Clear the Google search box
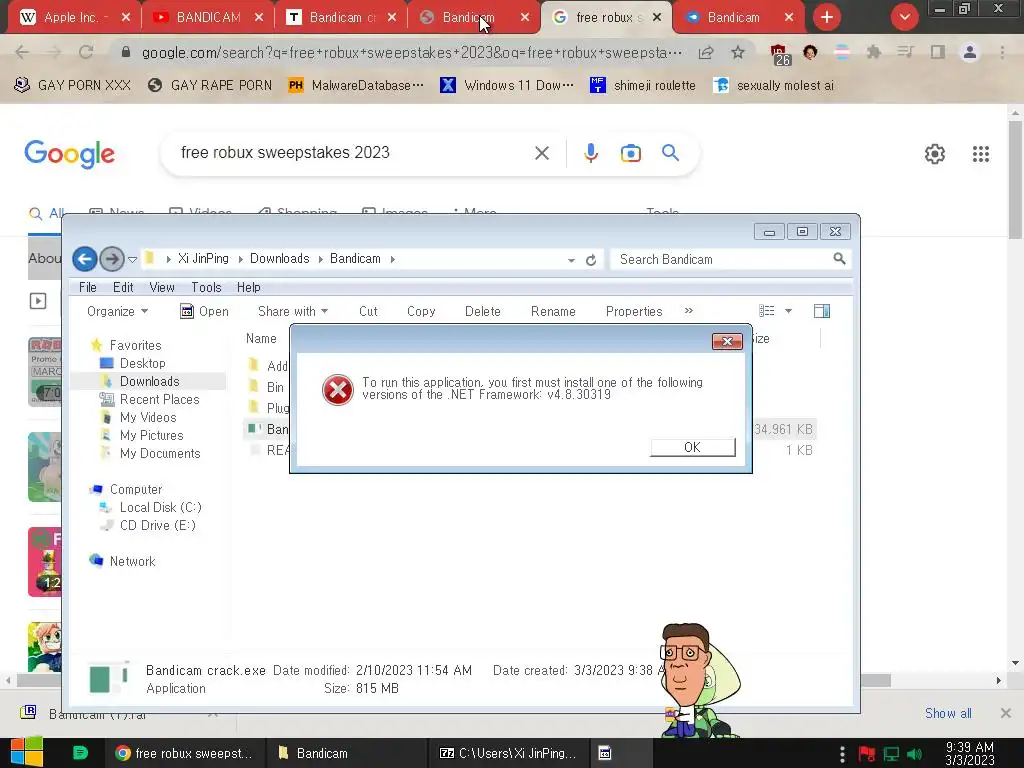Viewport: 1024px width, 768px height. coord(542,153)
